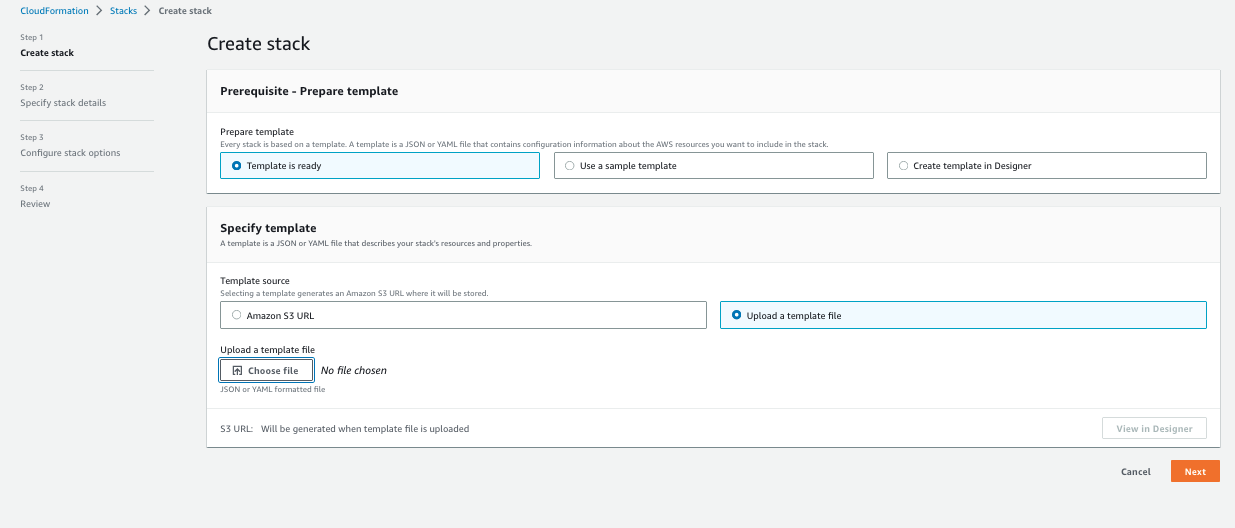Cancel the stack creation
The height and width of the screenshot is (528, 1235).
click(1135, 472)
